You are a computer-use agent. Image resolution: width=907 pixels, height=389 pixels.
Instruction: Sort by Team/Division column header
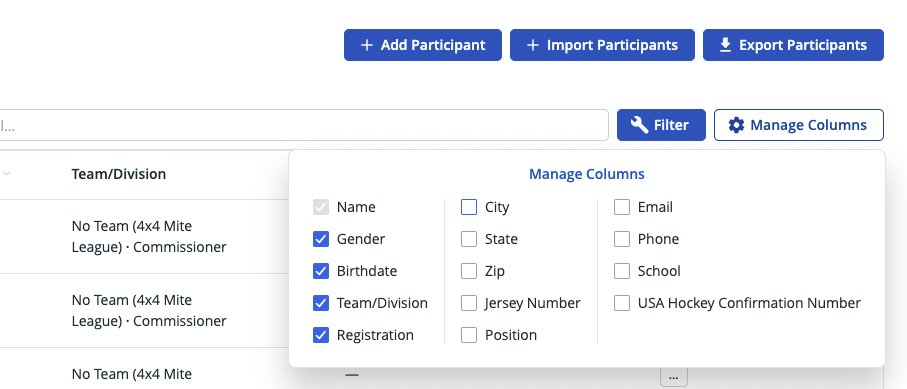(119, 174)
